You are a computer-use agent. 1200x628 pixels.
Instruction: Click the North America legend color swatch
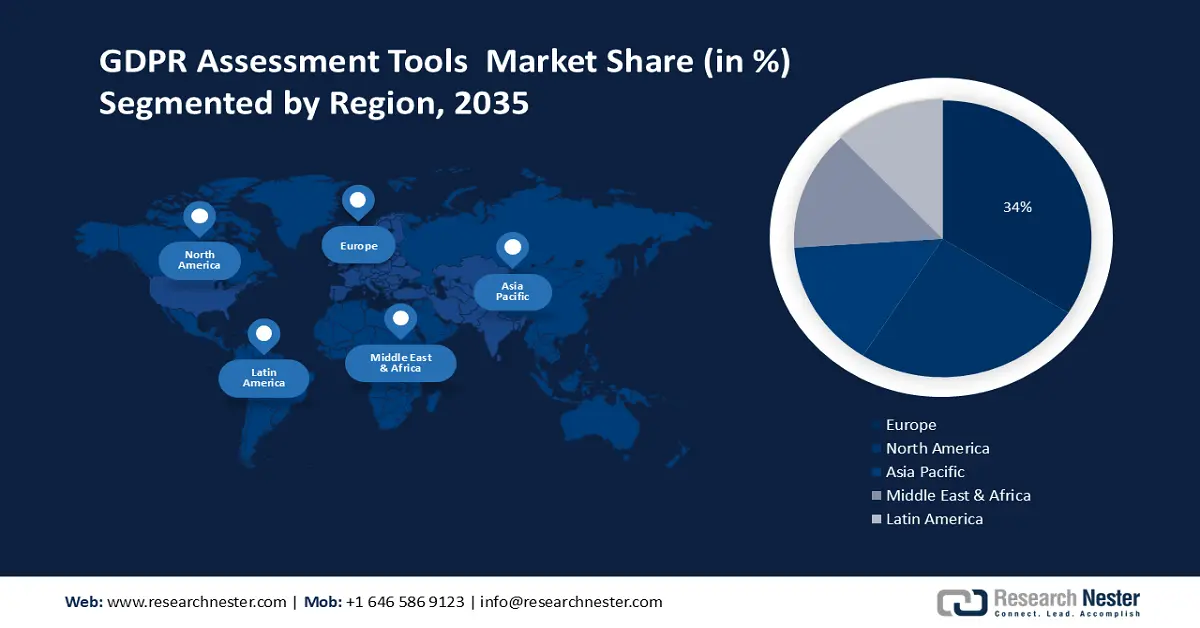click(877, 449)
